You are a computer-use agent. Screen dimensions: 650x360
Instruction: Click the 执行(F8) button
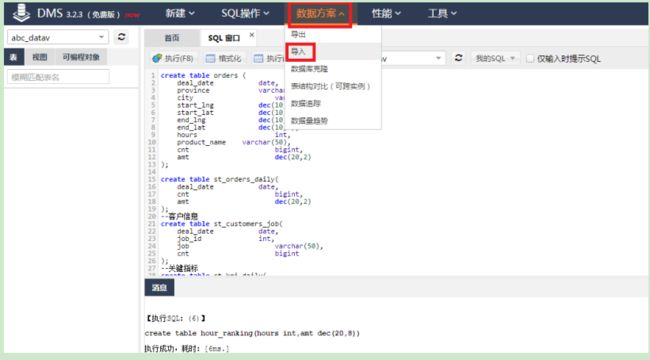(173, 58)
